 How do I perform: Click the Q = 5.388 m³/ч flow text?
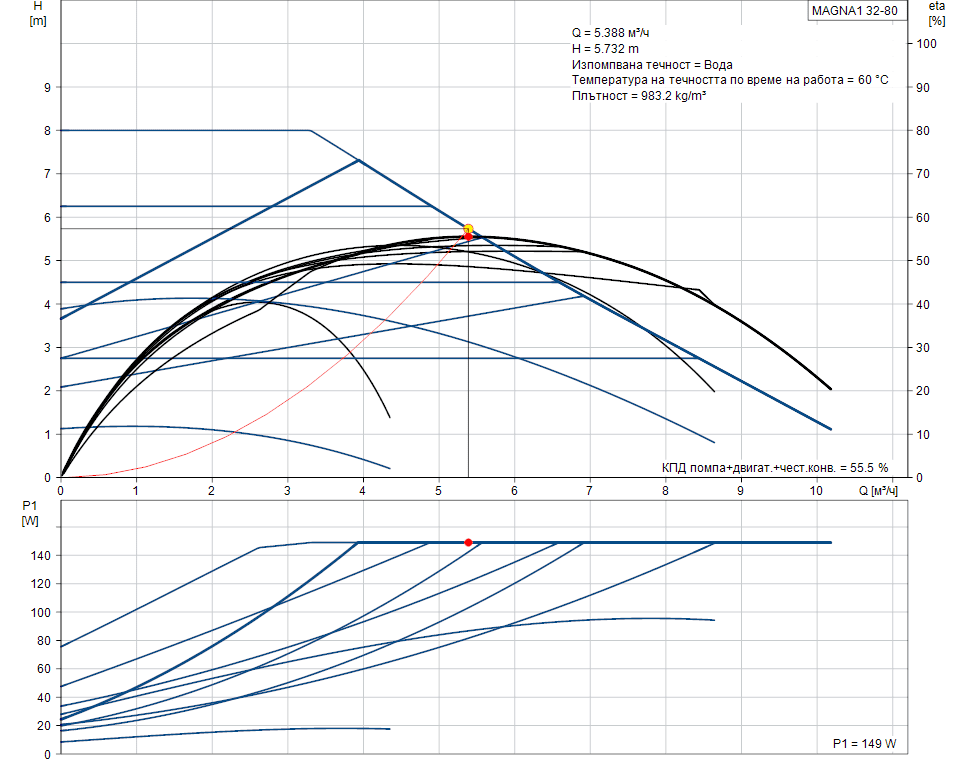[614, 33]
